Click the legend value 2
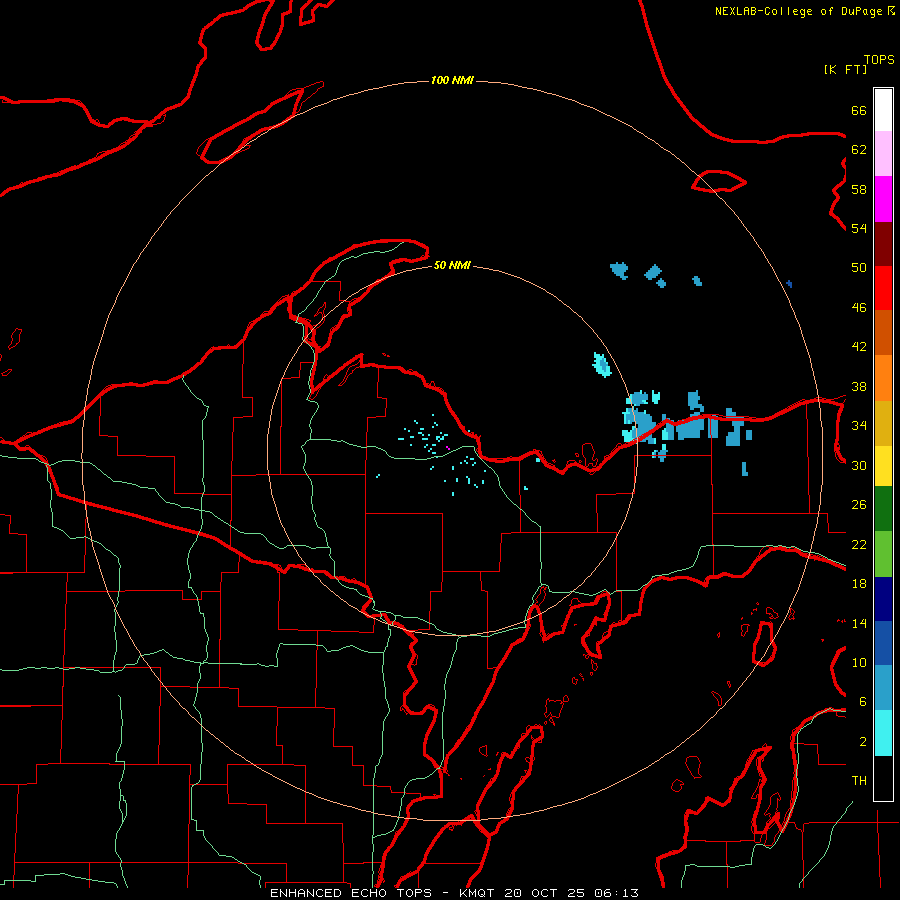The width and height of the screenshot is (900, 900). [863, 742]
